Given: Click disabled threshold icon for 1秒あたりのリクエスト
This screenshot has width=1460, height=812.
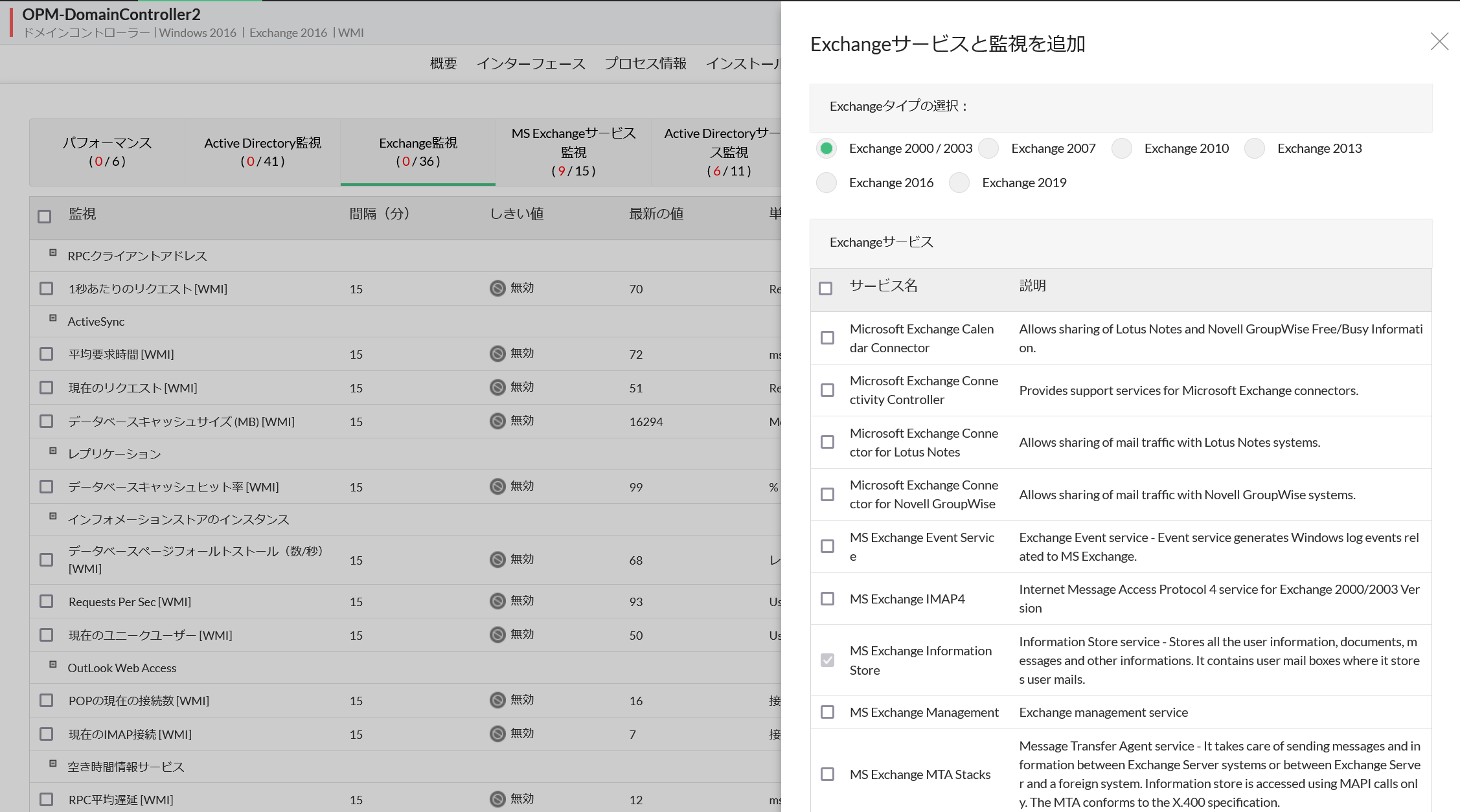Looking at the screenshot, I should click(497, 288).
